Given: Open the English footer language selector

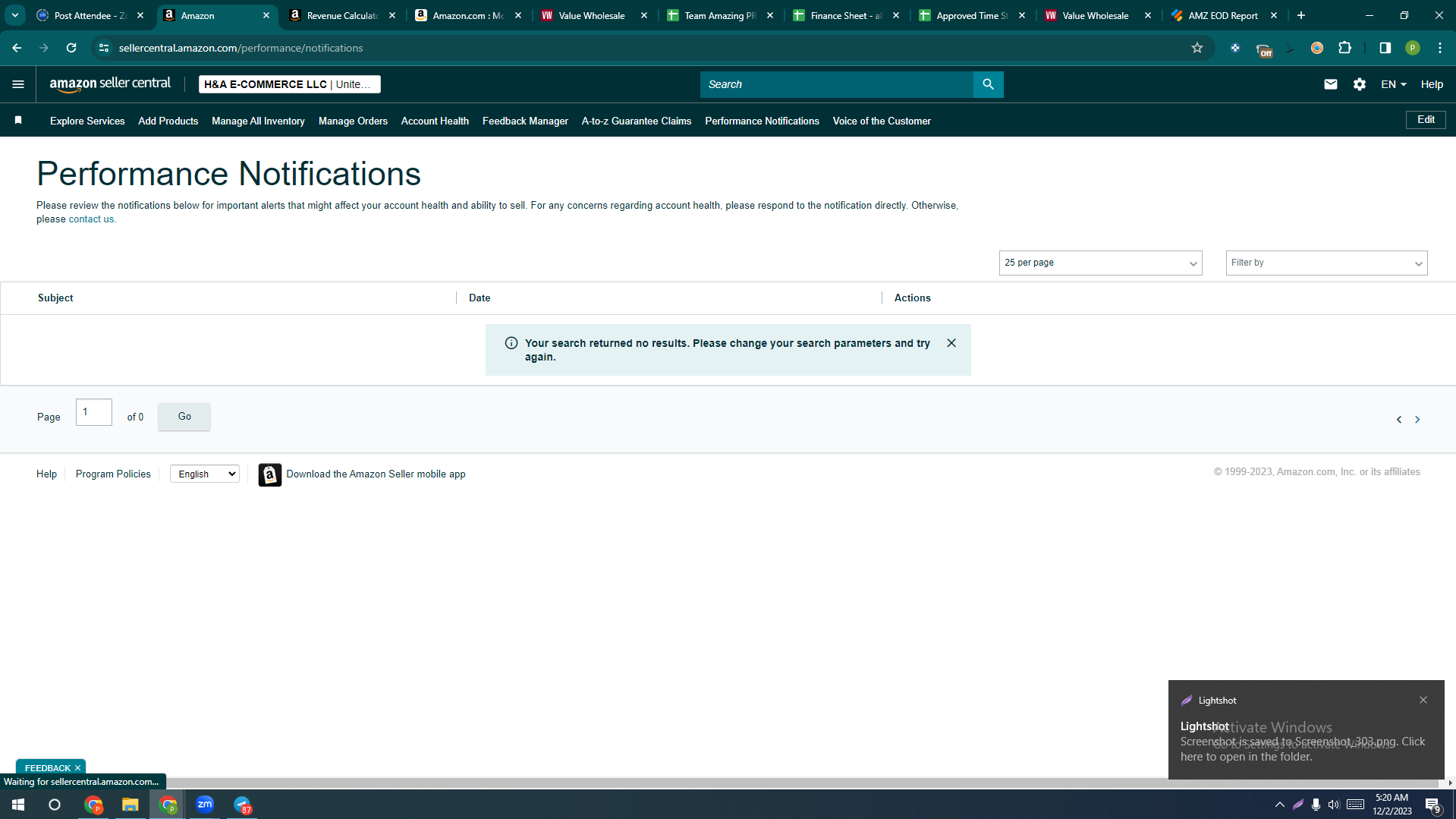Looking at the screenshot, I should click(205, 474).
